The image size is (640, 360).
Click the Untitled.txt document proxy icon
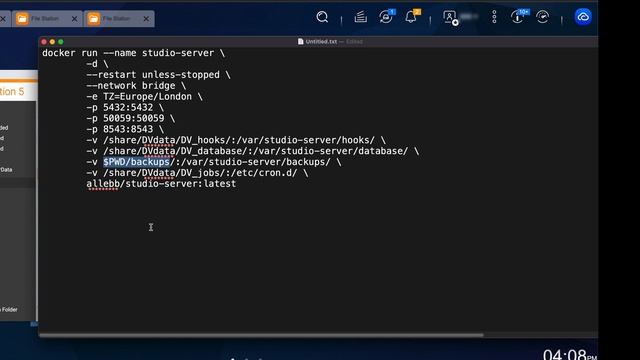click(300, 42)
